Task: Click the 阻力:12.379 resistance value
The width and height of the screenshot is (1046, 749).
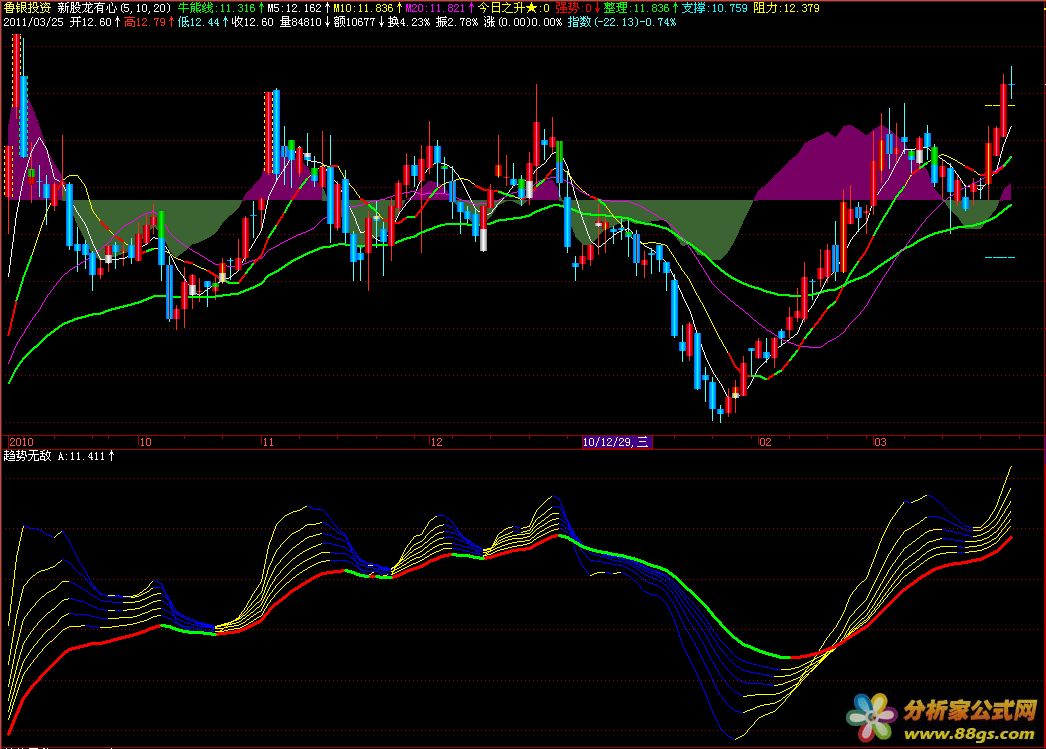Action: 786,8
